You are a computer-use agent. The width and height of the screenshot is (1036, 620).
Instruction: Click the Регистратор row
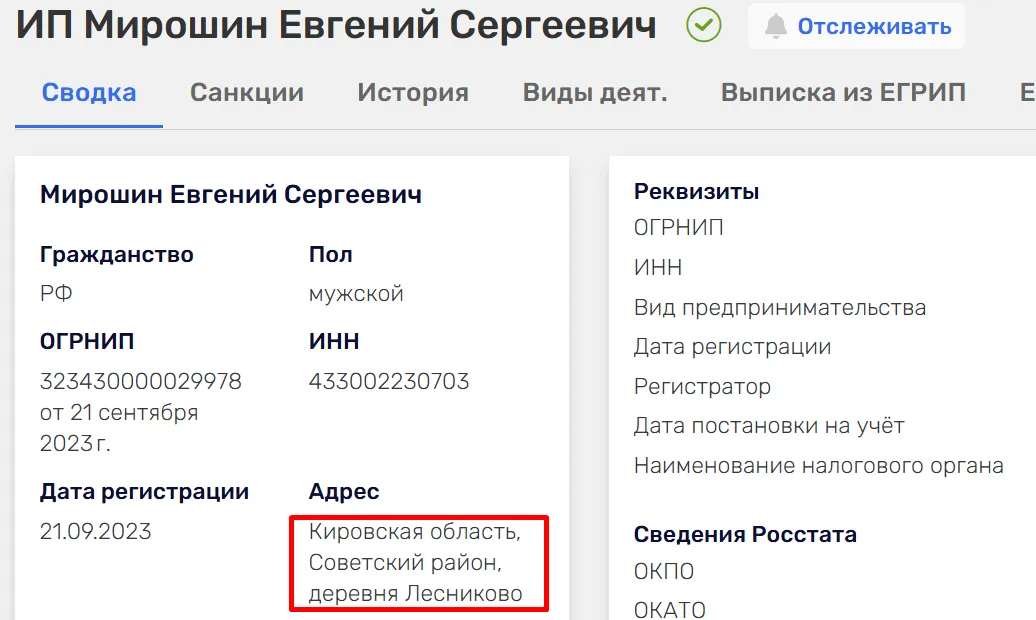702,387
